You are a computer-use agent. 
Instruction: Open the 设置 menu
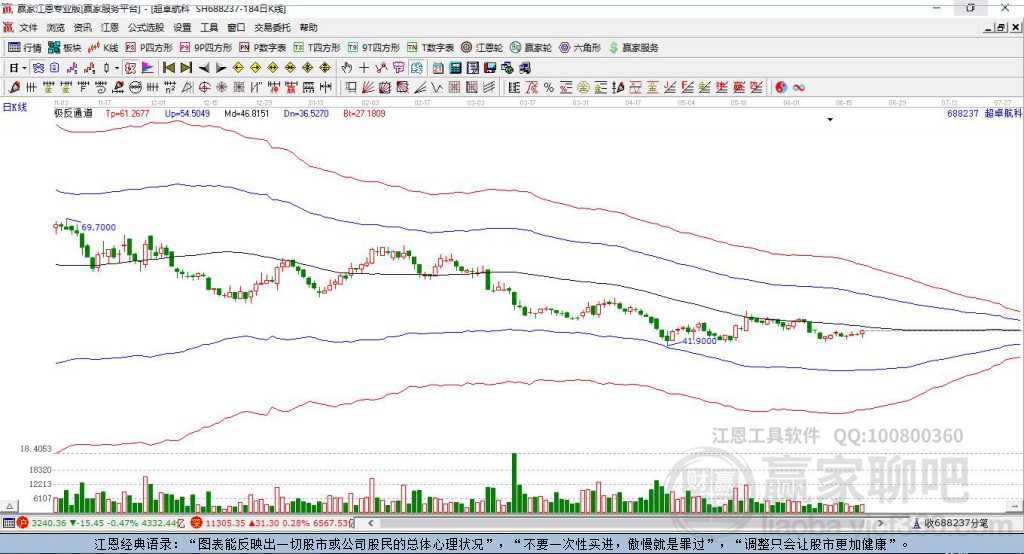pos(182,27)
